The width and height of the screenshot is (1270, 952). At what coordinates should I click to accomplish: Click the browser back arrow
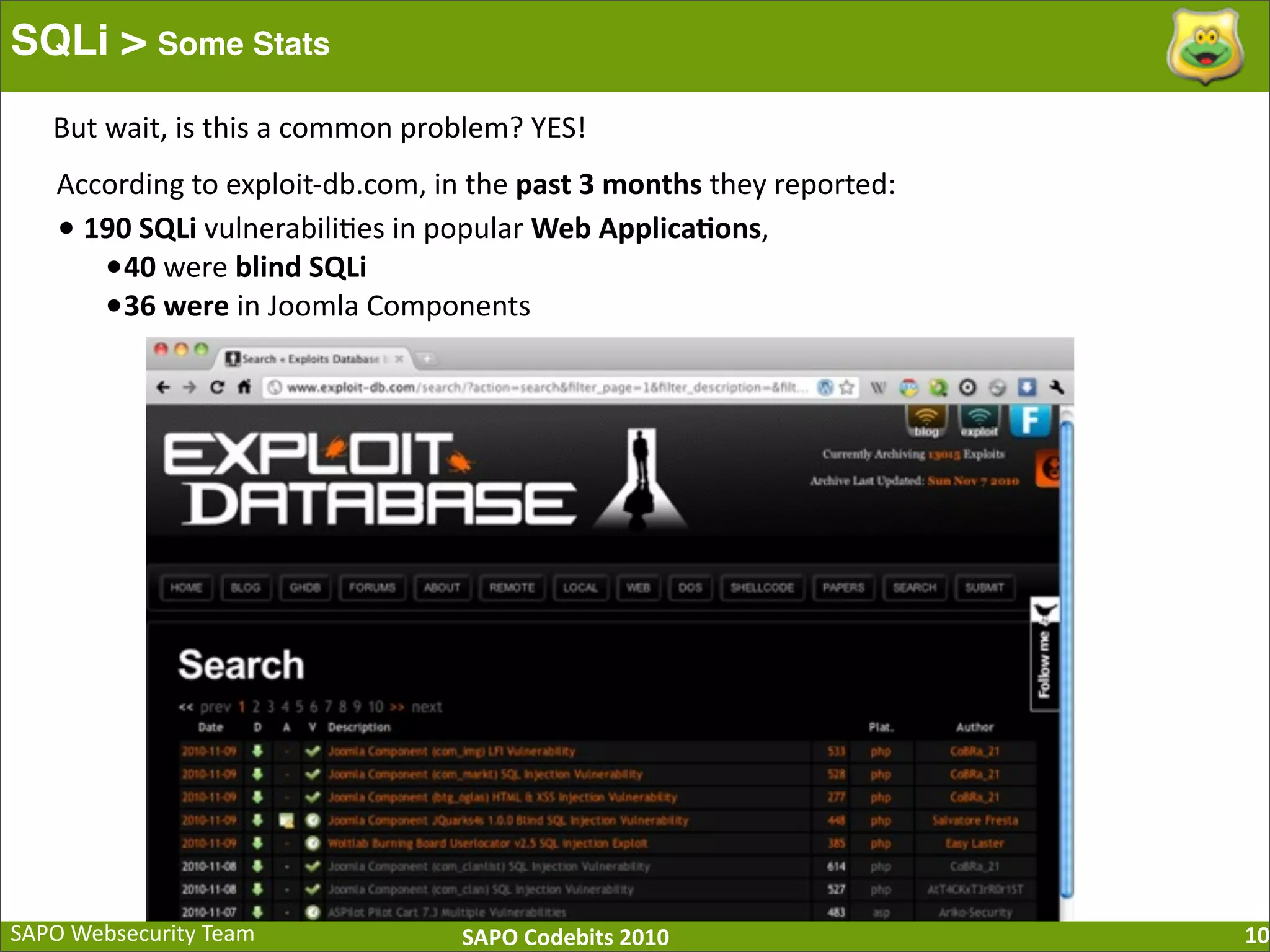click(x=163, y=388)
